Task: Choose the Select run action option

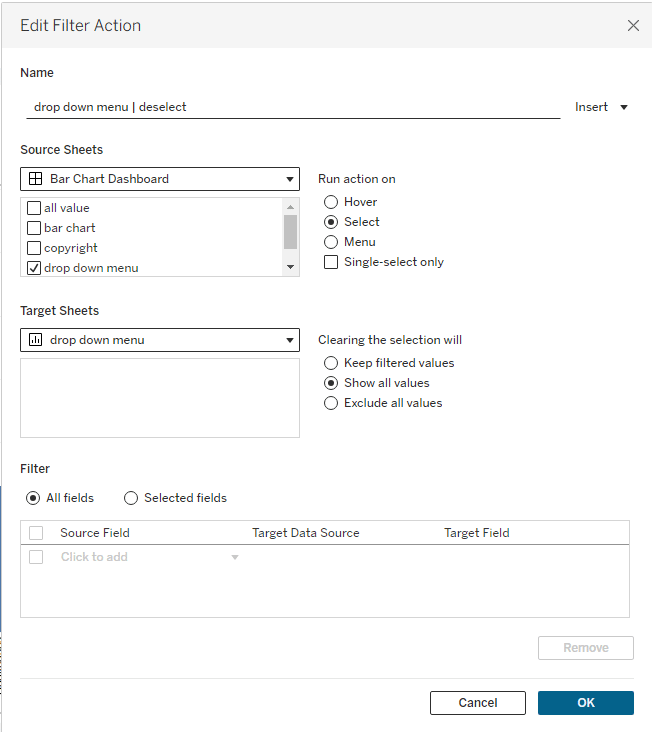Action: point(331,222)
